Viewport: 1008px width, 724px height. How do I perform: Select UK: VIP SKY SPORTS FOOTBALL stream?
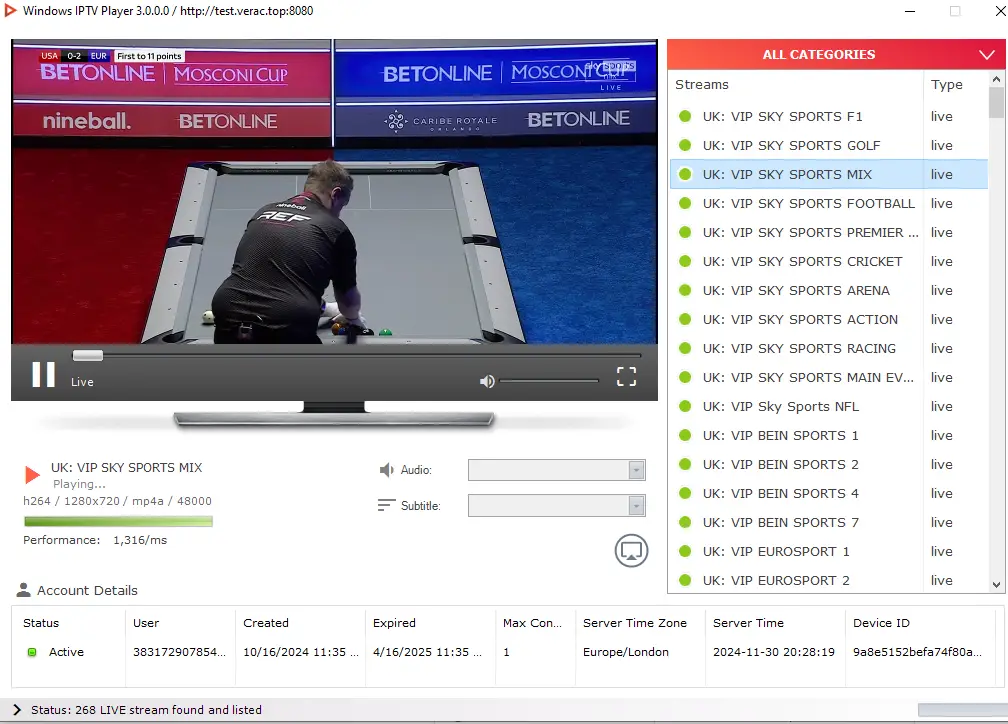point(829,203)
